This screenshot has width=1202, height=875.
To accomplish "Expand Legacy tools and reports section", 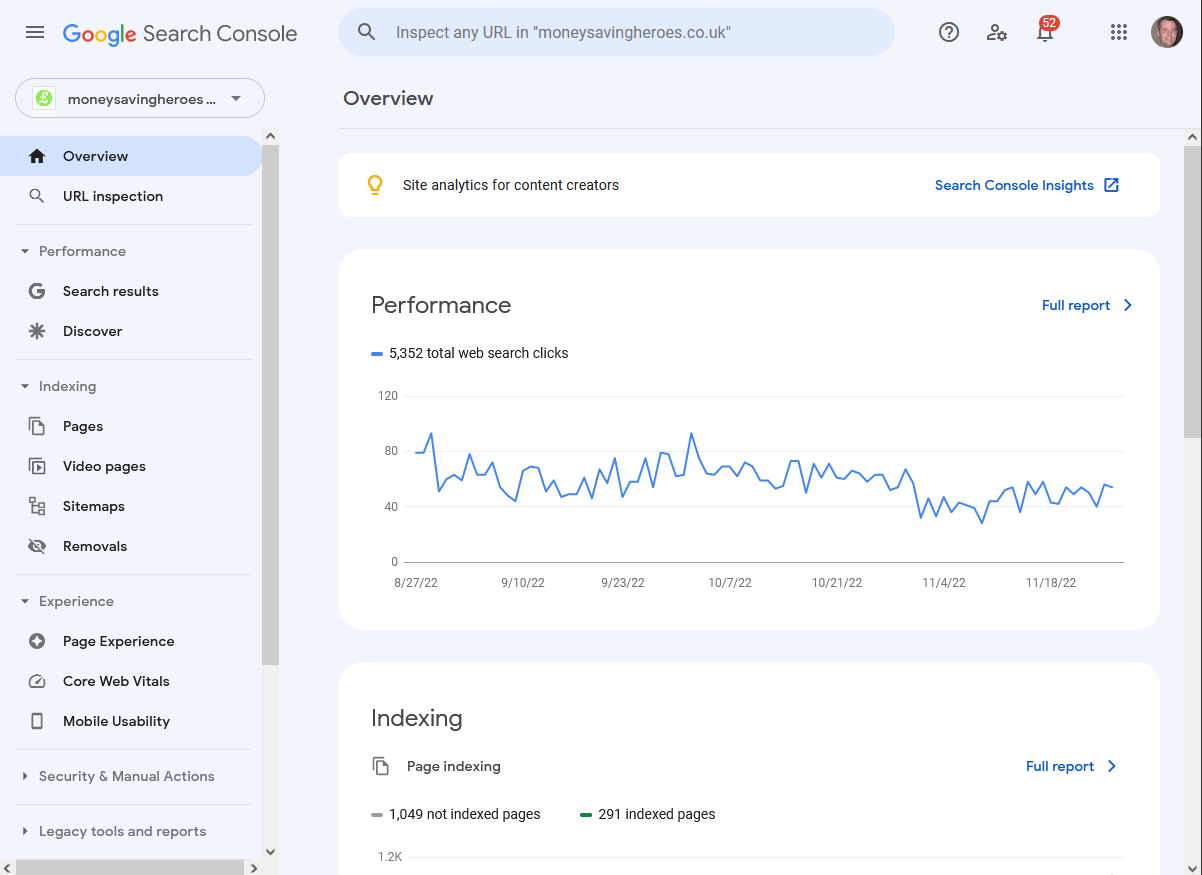I will [25, 831].
